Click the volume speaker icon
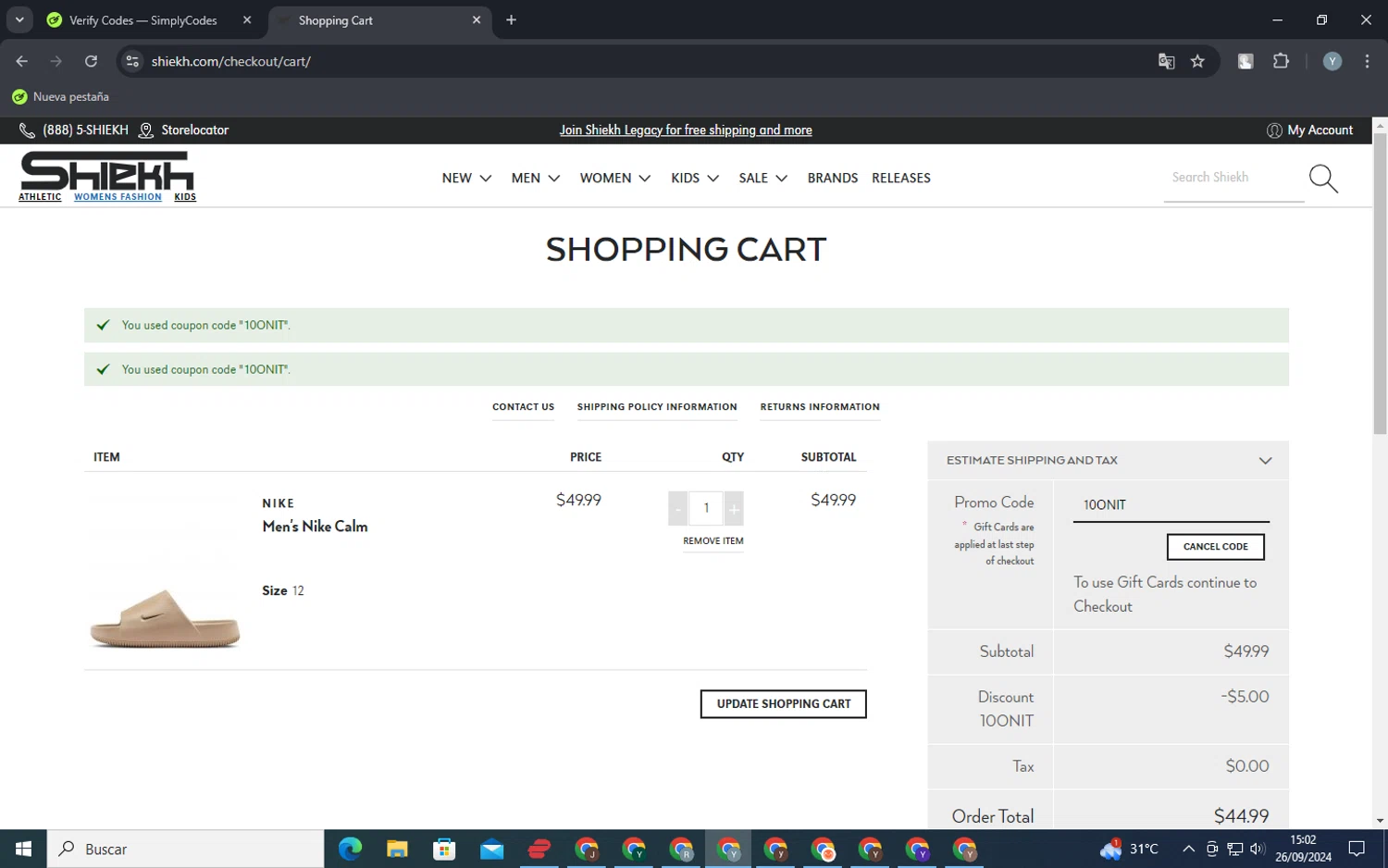Viewport: 1388px width, 868px height. pos(1257,849)
